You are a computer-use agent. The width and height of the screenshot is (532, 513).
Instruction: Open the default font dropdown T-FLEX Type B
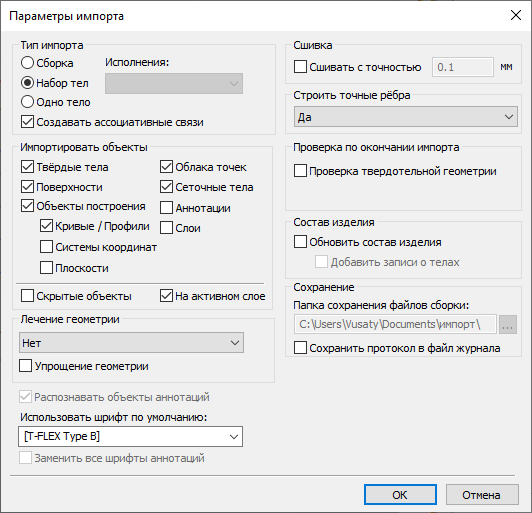[x=131, y=436]
